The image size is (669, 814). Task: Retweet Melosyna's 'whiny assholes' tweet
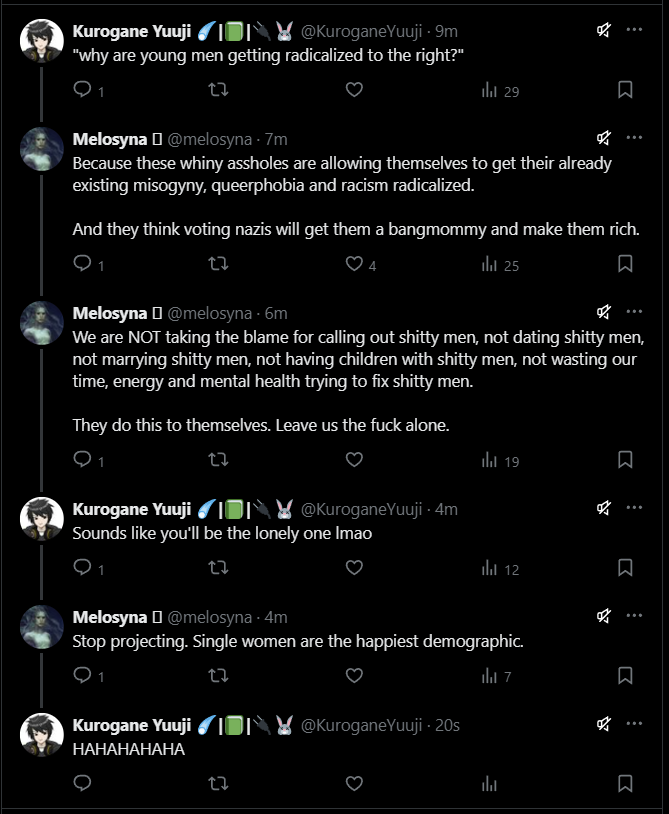coord(217,264)
